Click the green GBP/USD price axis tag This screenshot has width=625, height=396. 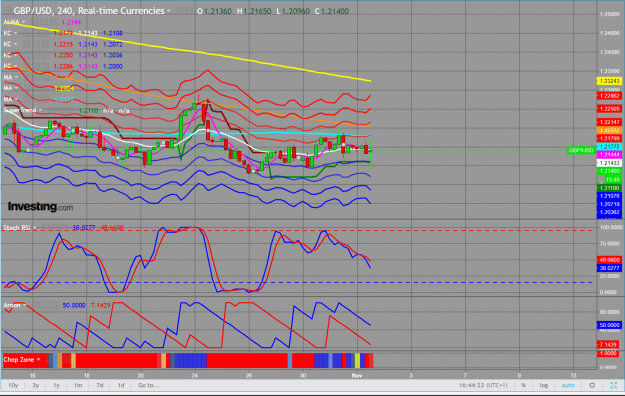point(581,150)
